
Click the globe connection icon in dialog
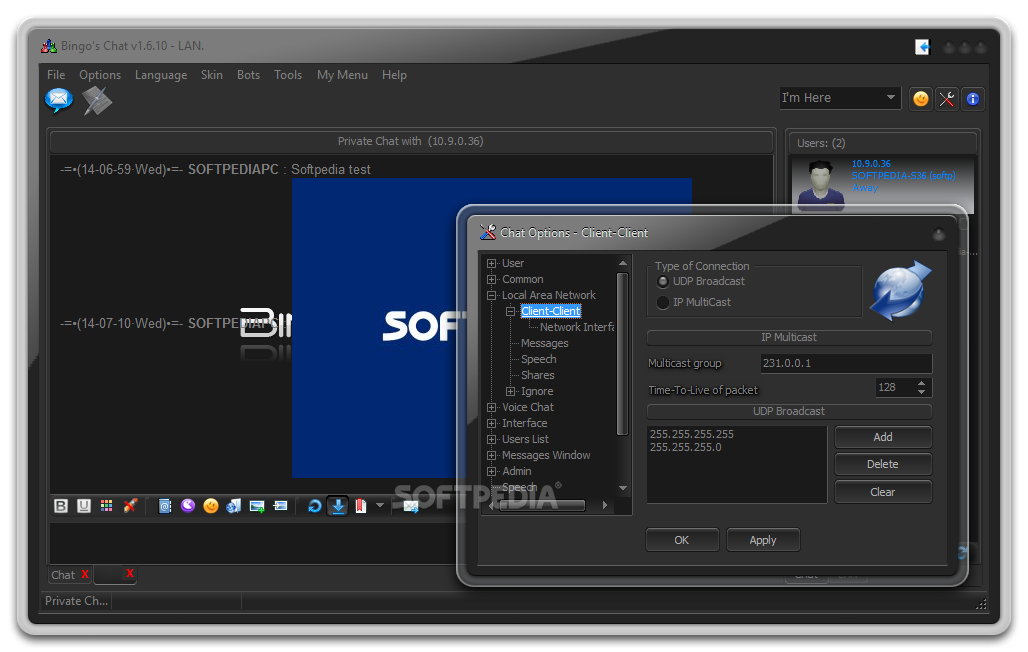point(900,291)
